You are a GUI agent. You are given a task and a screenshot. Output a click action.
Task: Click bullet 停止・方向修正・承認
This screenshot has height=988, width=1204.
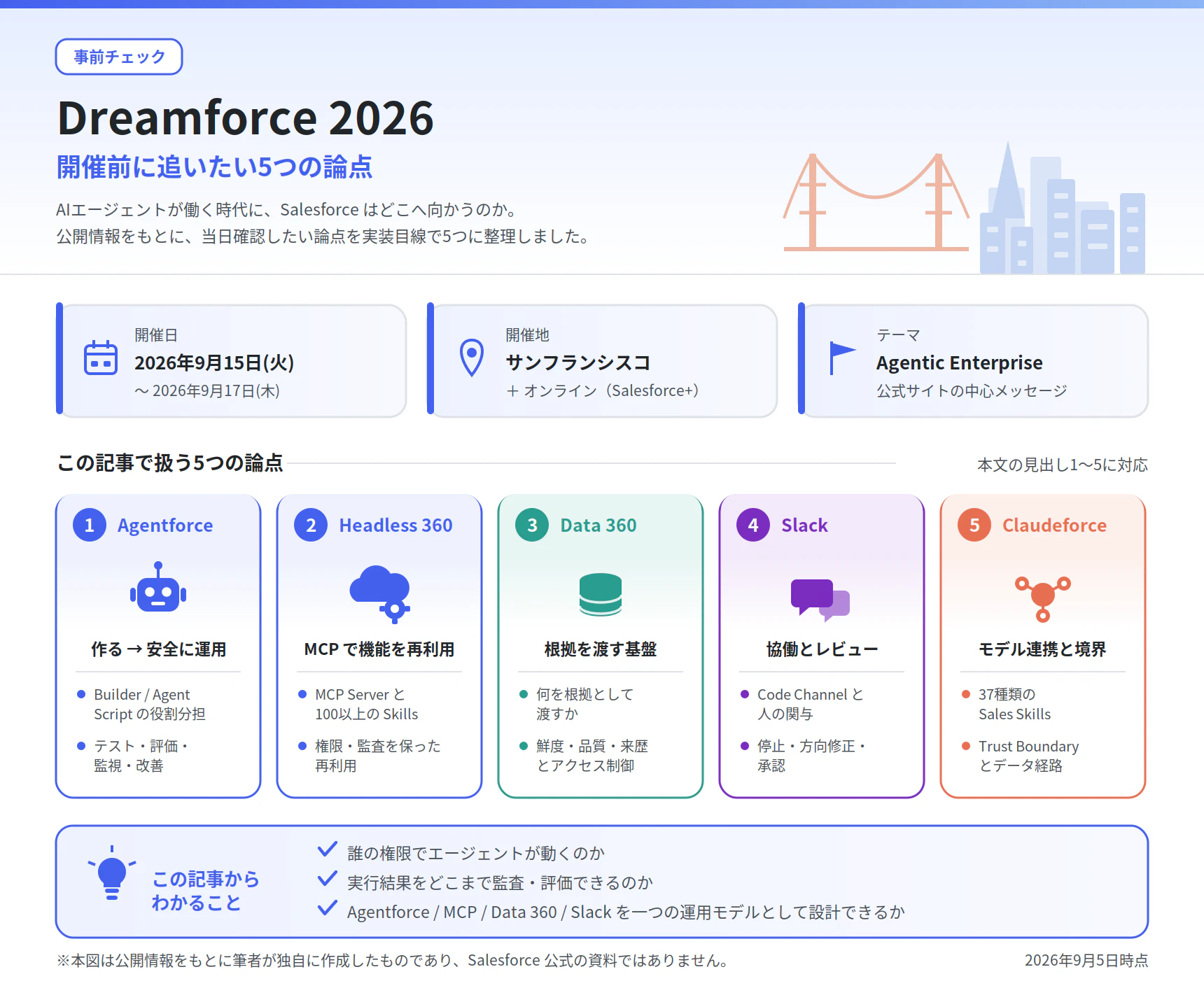click(x=813, y=756)
